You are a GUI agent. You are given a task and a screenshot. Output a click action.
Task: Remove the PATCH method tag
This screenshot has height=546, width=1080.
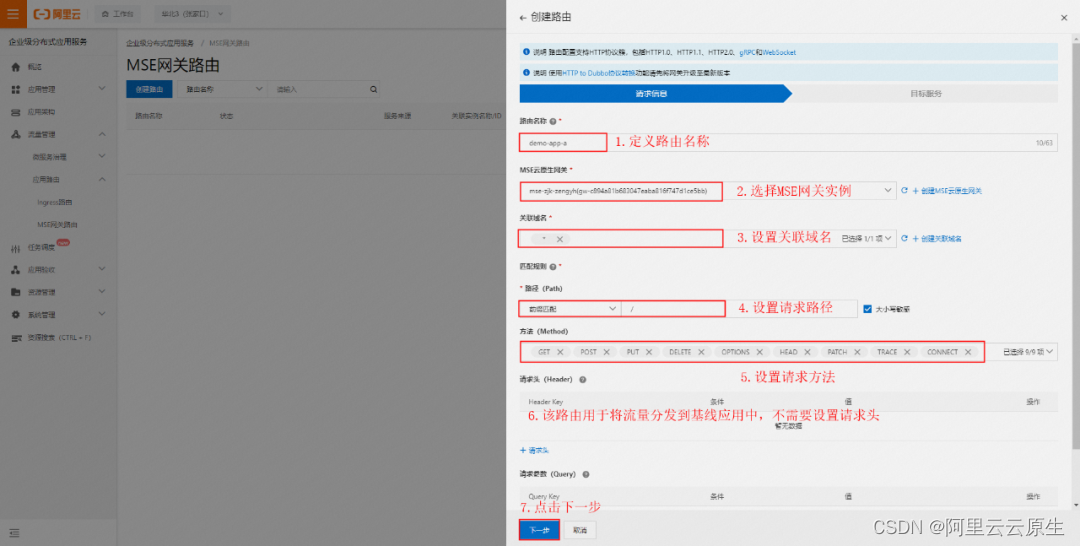point(858,352)
